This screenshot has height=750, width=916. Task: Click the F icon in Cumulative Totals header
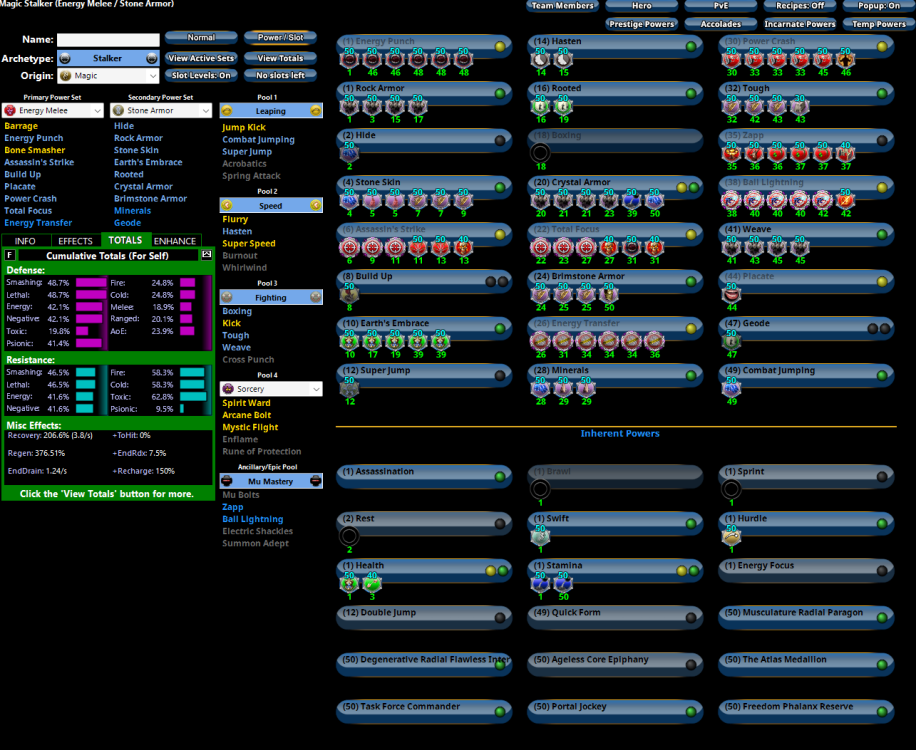pos(10,255)
